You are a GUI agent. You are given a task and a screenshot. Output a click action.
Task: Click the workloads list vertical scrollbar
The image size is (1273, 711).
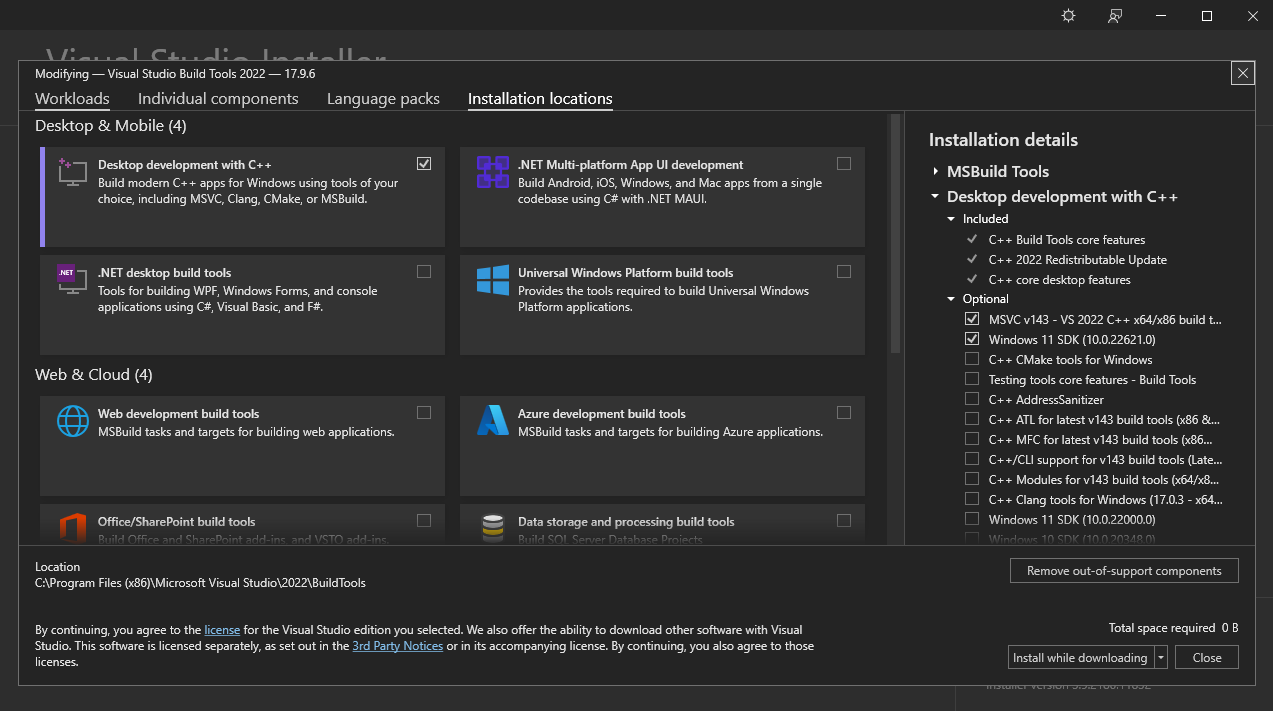[895, 235]
